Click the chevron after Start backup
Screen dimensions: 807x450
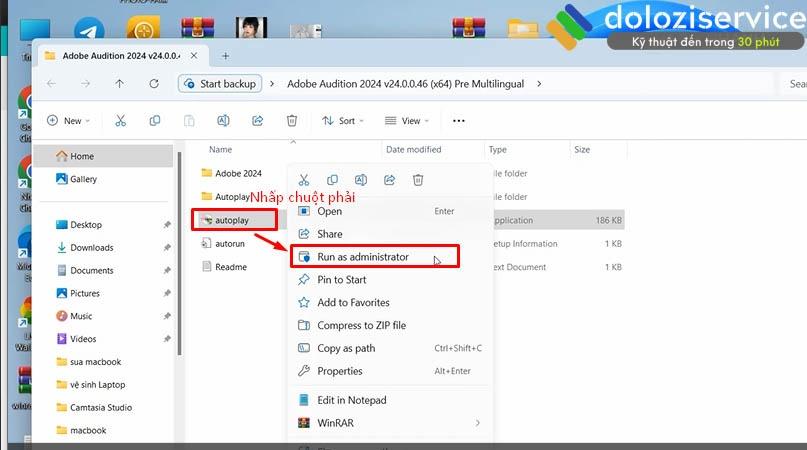(272, 83)
